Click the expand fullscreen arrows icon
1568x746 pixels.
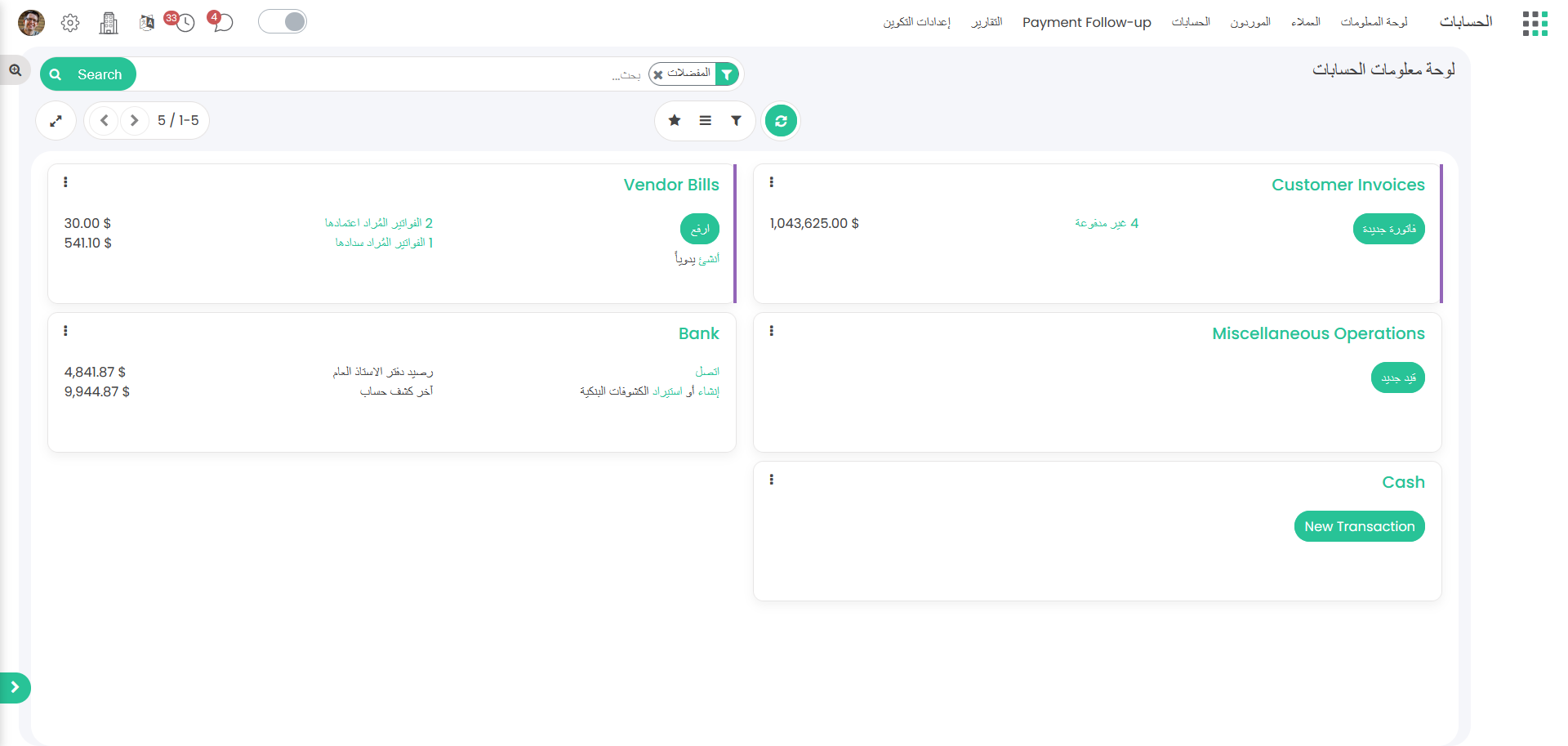[x=56, y=121]
